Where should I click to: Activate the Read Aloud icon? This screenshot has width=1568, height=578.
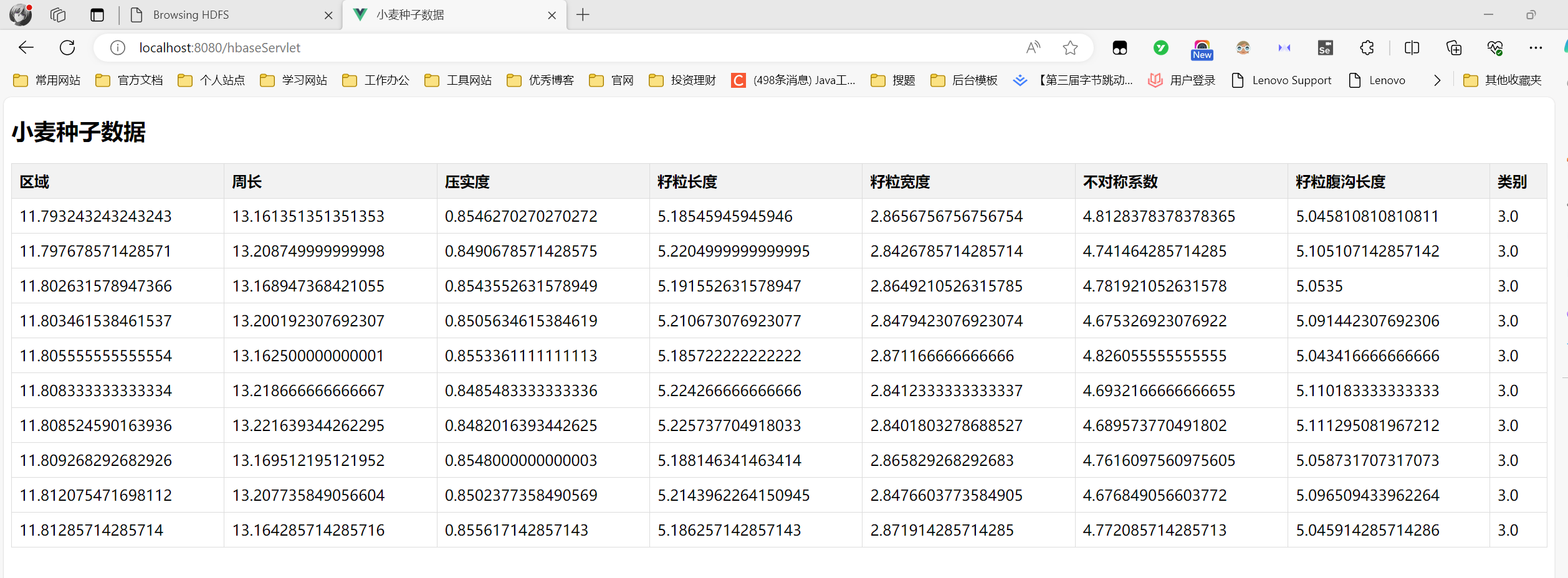click(x=1033, y=47)
